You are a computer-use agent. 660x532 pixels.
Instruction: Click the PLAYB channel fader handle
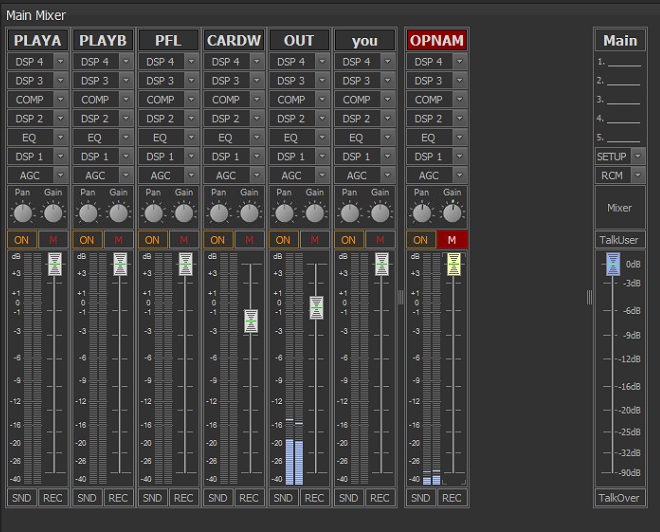click(x=120, y=264)
